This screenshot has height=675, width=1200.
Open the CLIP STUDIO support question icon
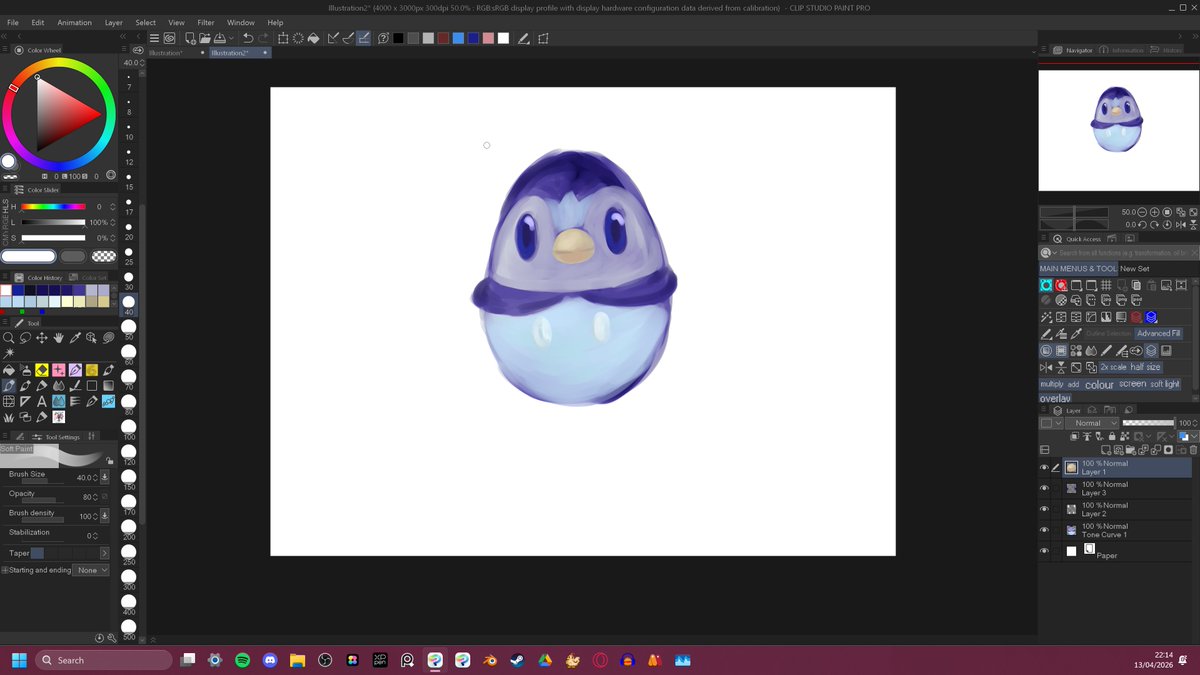coord(383,39)
